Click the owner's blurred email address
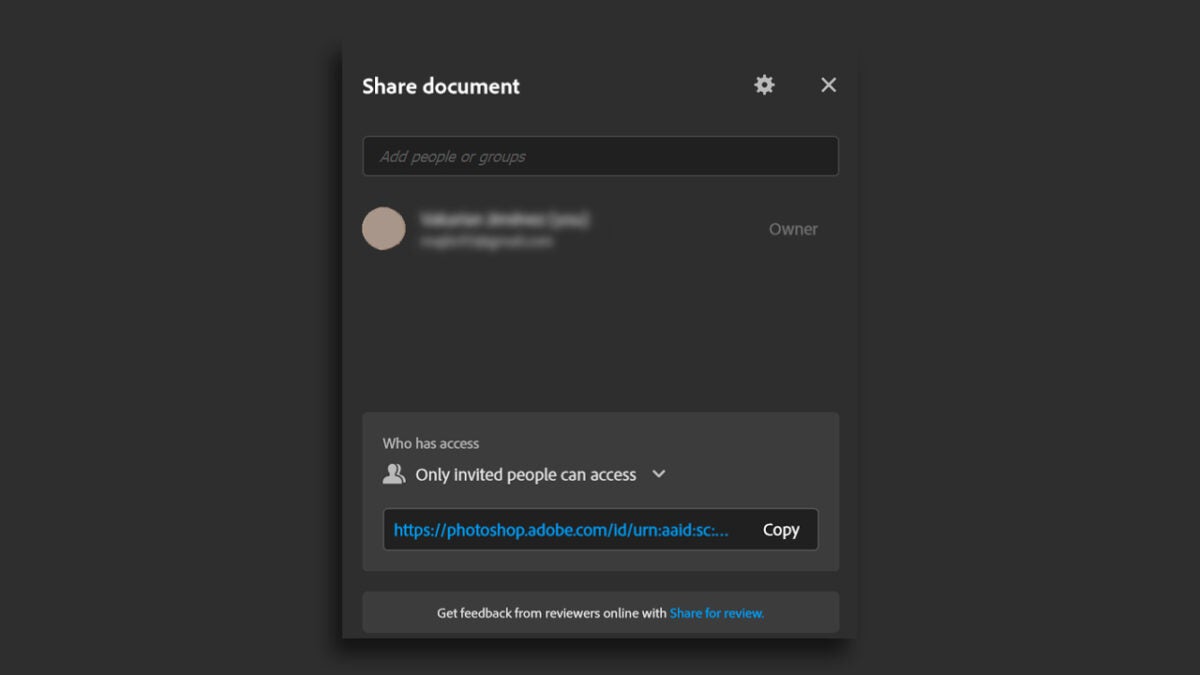The width and height of the screenshot is (1200, 675). pos(486,241)
